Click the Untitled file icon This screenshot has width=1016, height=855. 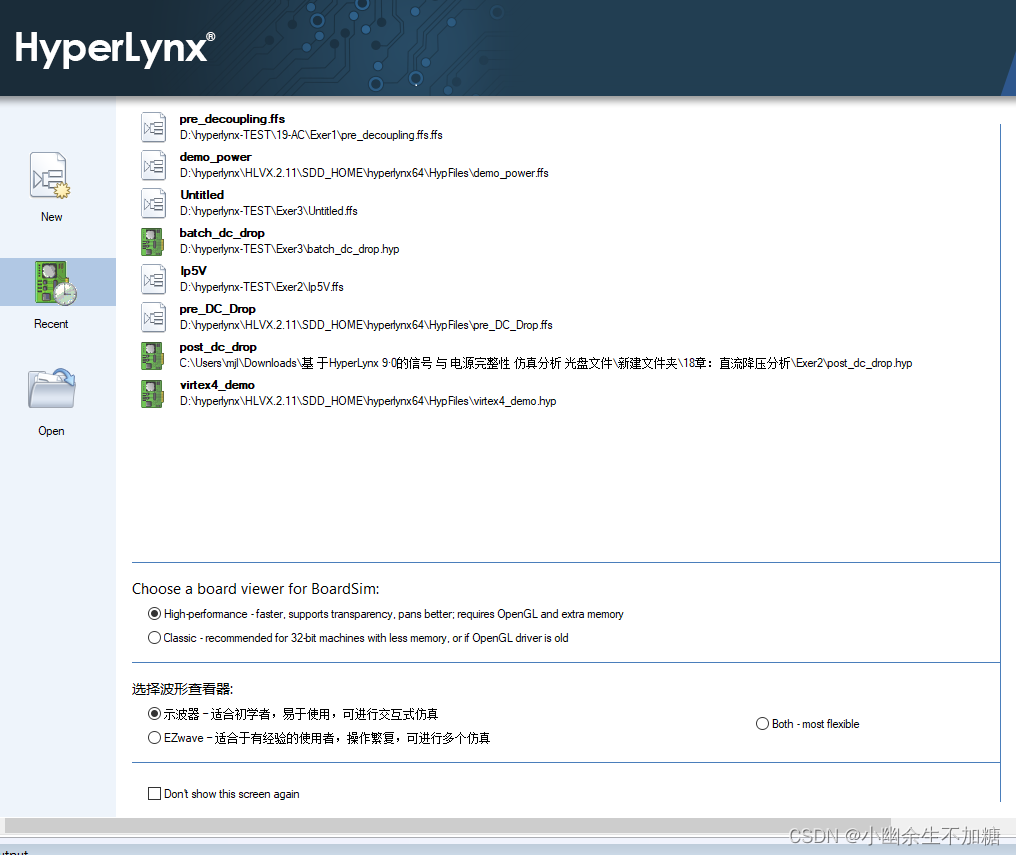pos(153,203)
